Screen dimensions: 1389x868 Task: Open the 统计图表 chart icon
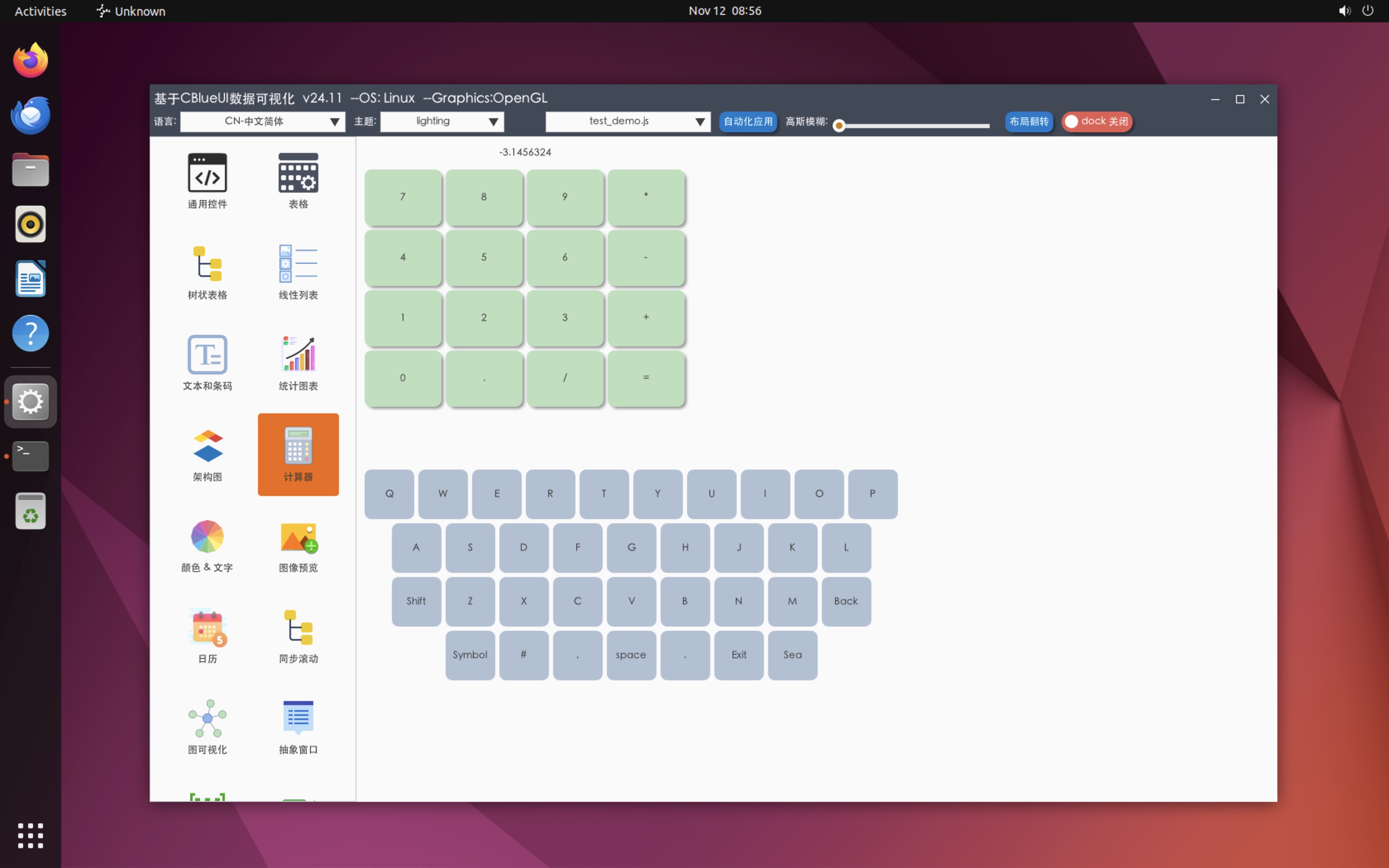tap(298, 354)
